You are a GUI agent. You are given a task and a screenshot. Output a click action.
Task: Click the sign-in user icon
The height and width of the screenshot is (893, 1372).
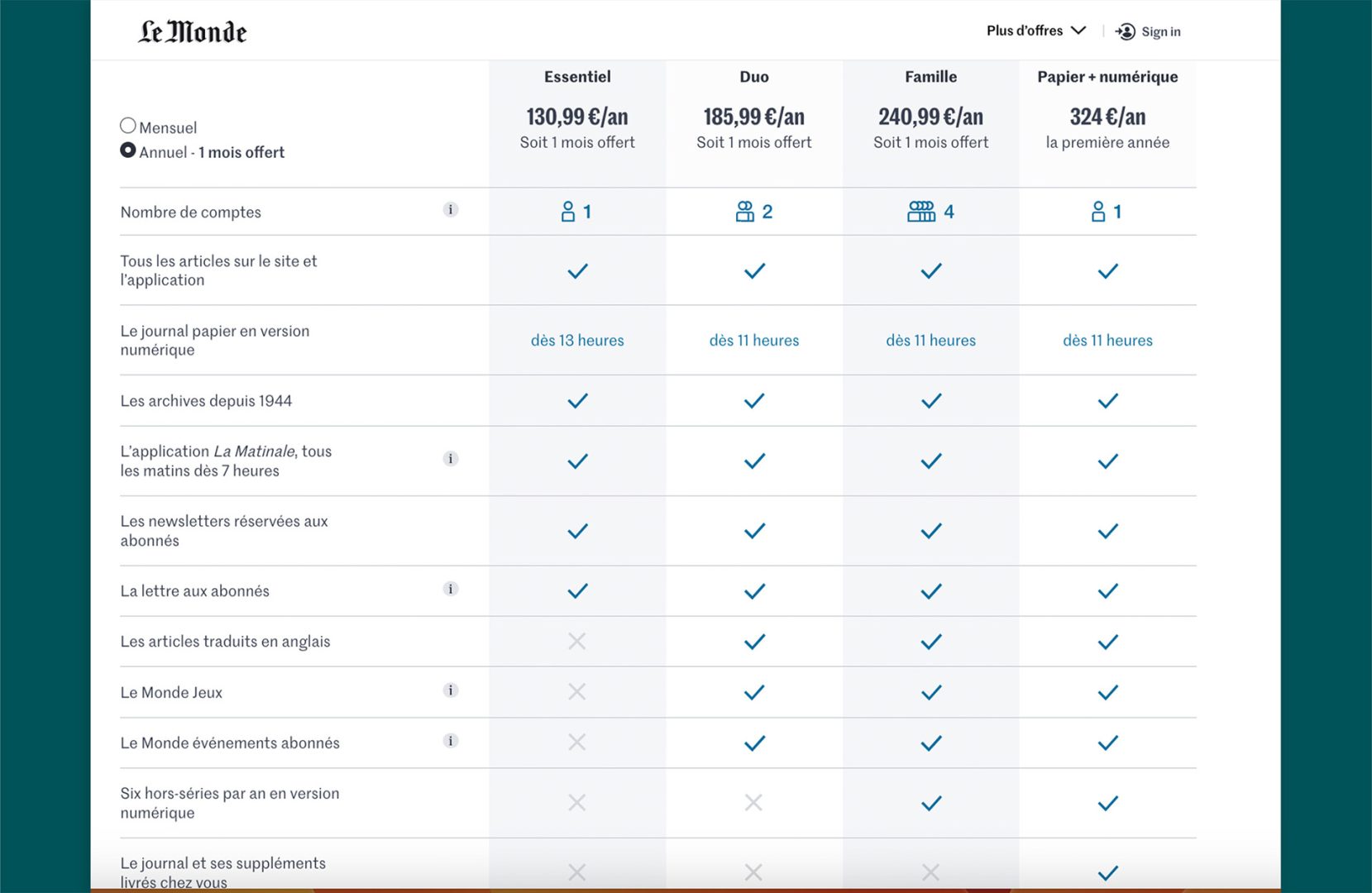pyautogui.click(x=1126, y=31)
